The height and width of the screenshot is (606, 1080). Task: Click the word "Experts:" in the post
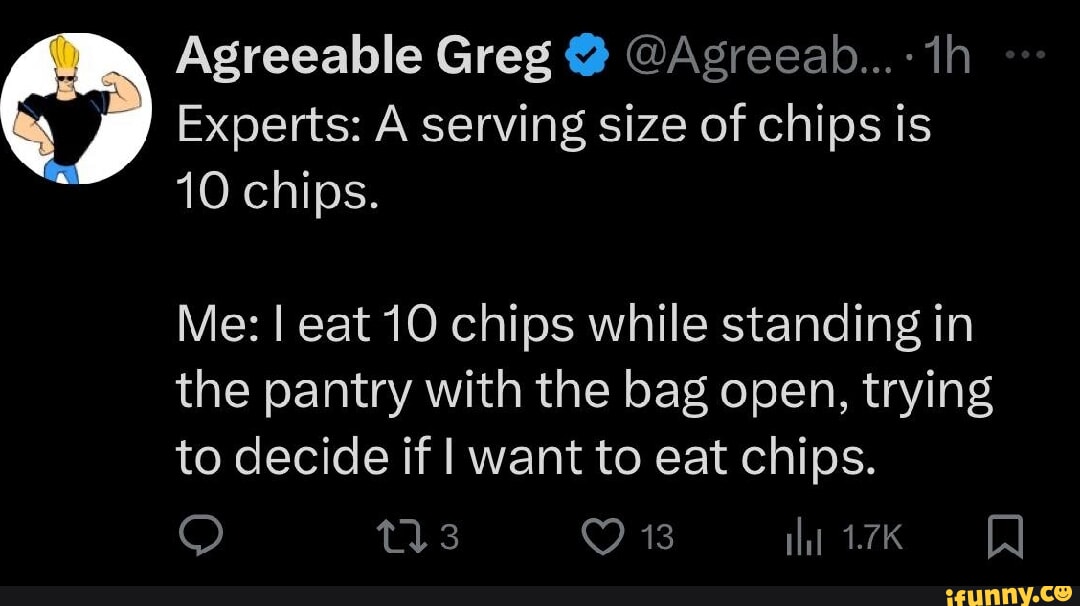[245, 127]
